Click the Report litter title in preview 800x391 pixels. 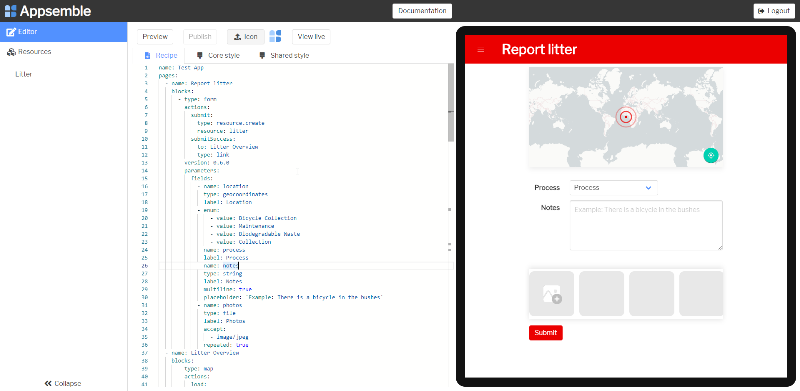pyautogui.click(x=539, y=50)
